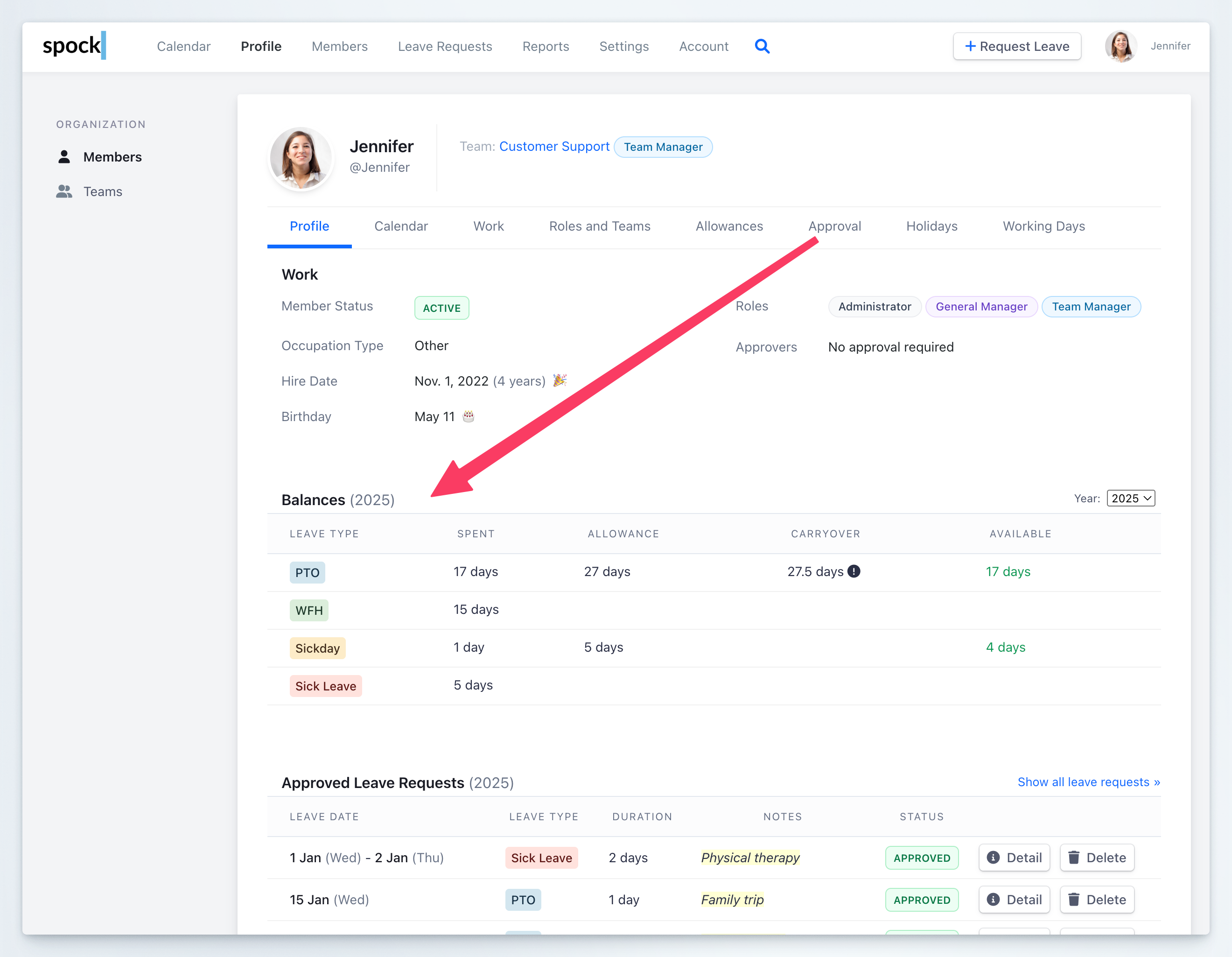Click Jennifer's avatar in the top bar

coord(1120,46)
